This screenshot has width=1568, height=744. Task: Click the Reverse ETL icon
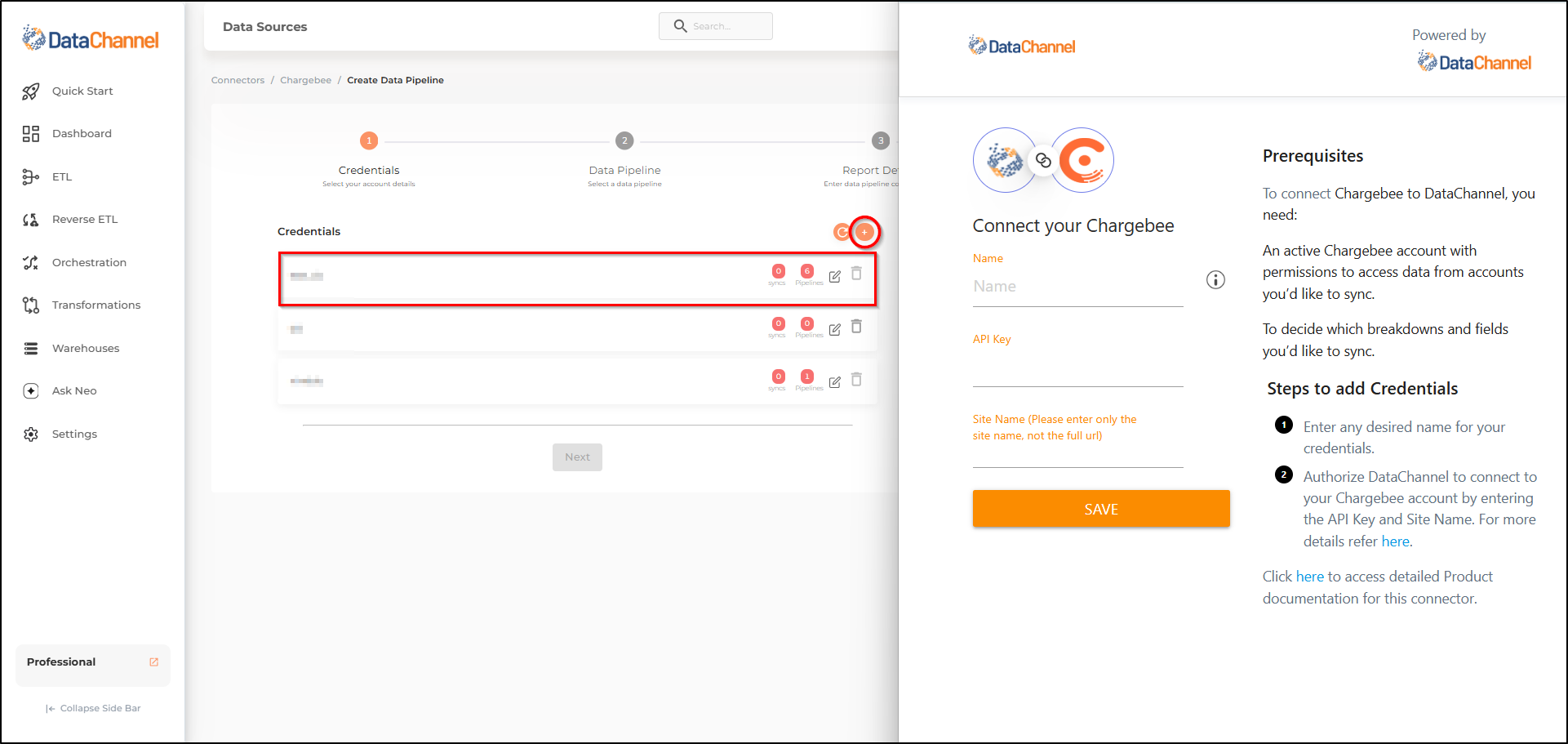pos(31,220)
